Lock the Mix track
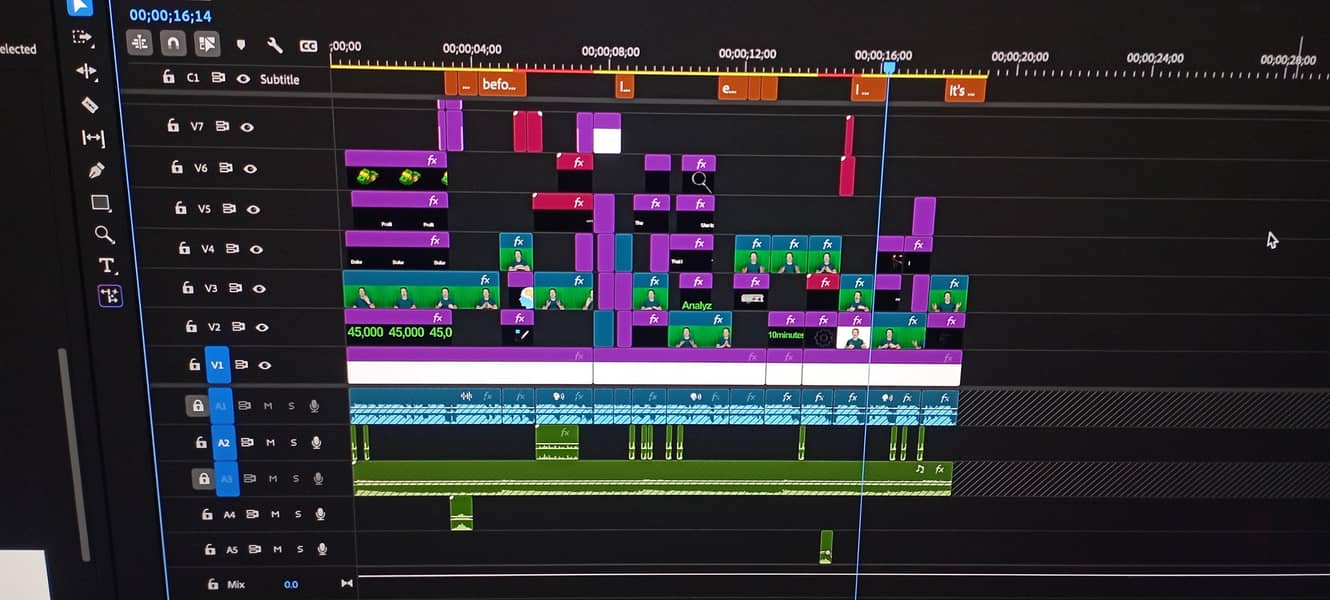Screen dimensions: 1330x600 (x=212, y=583)
